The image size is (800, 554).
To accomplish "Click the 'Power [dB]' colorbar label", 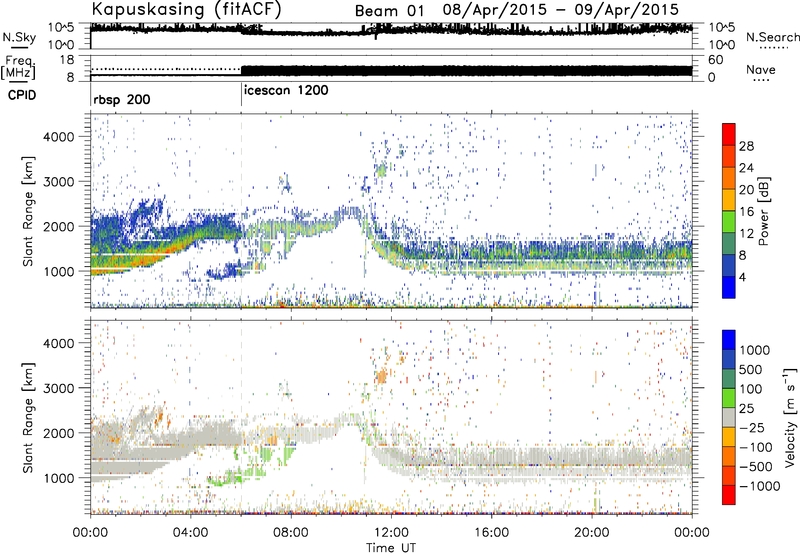I will tap(763, 211).
